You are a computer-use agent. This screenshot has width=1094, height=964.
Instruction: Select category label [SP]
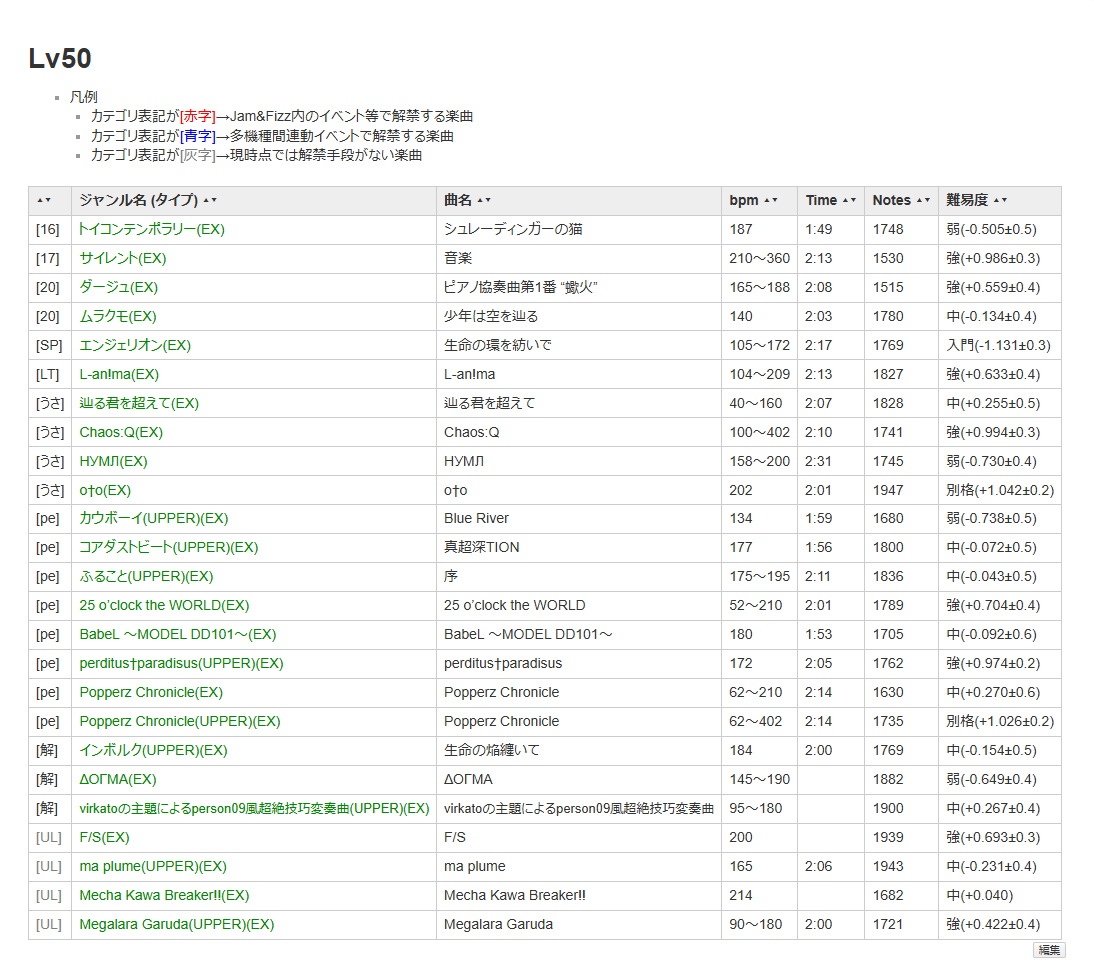point(49,345)
